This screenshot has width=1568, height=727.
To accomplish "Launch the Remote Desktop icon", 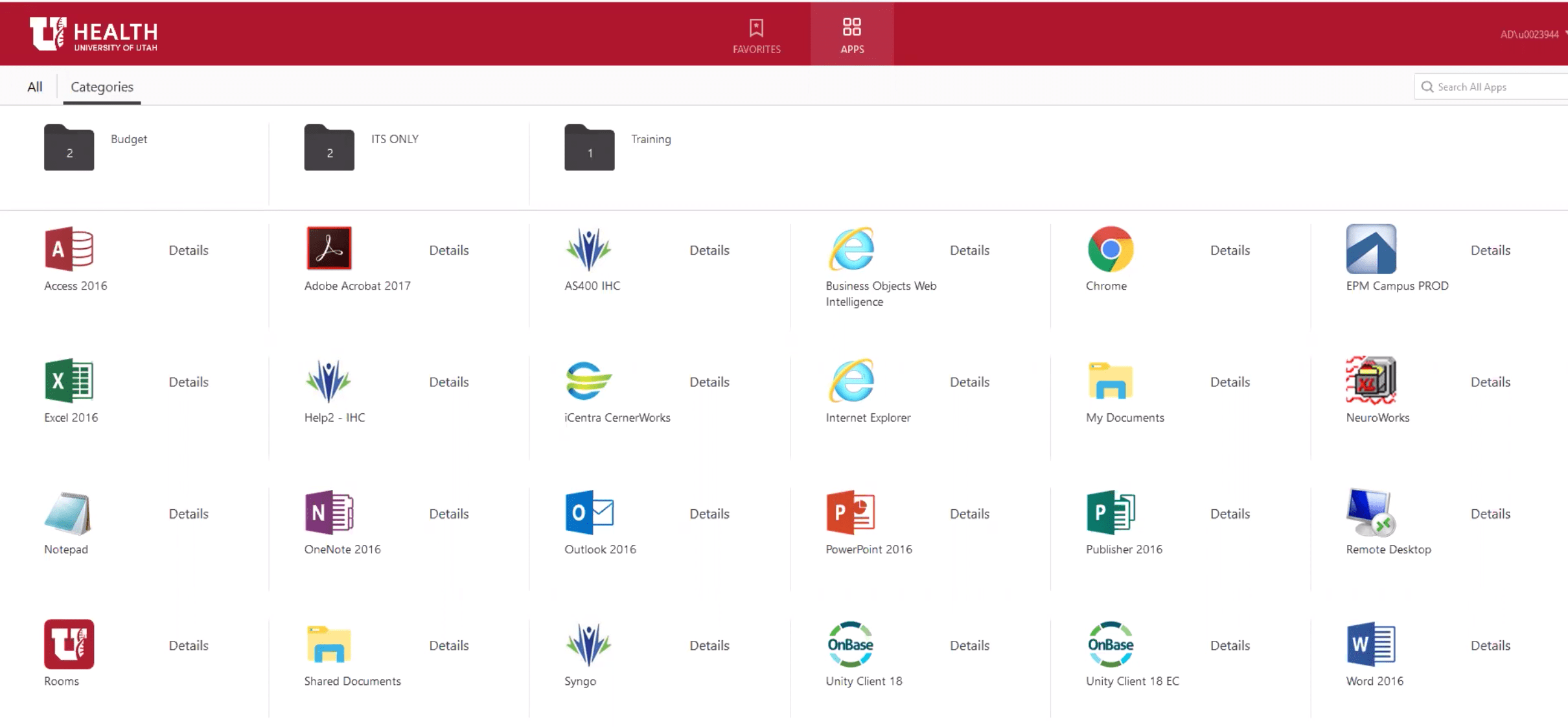I will point(1371,513).
